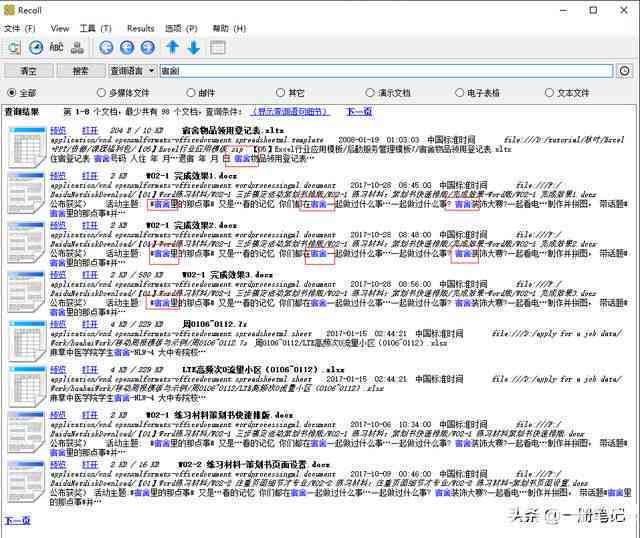Expand the 查询语言 search mode dropdown

(x=132, y=71)
